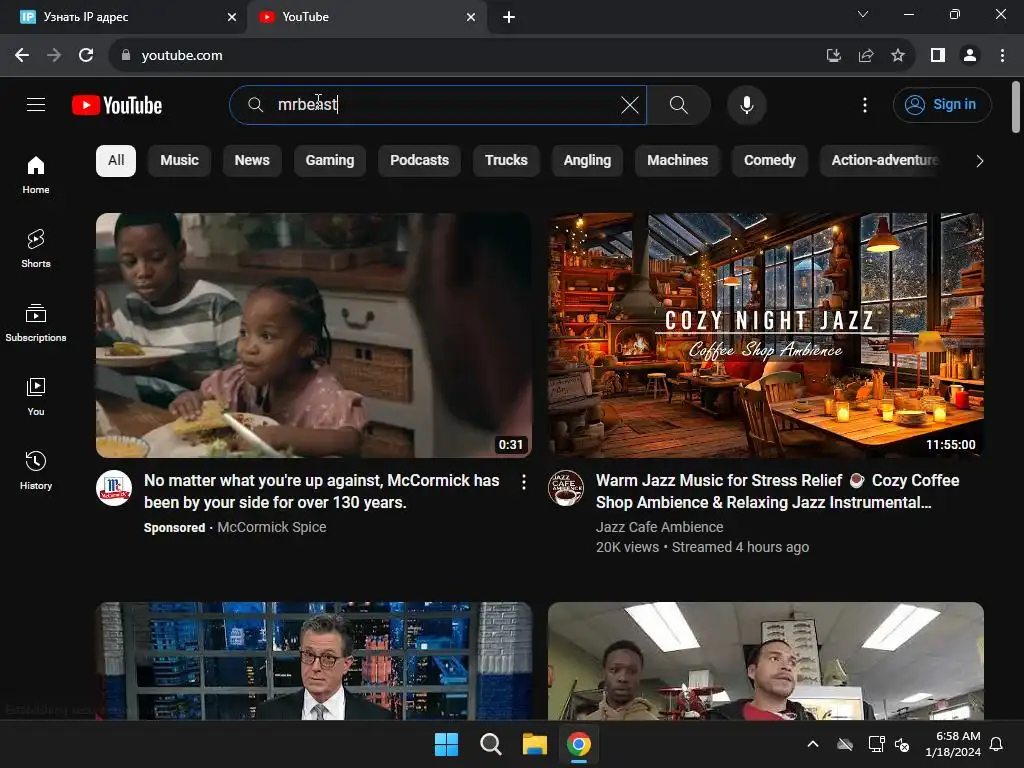Viewport: 1024px width, 768px height.
Task: Open Windows taskbar search
Action: point(490,744)
